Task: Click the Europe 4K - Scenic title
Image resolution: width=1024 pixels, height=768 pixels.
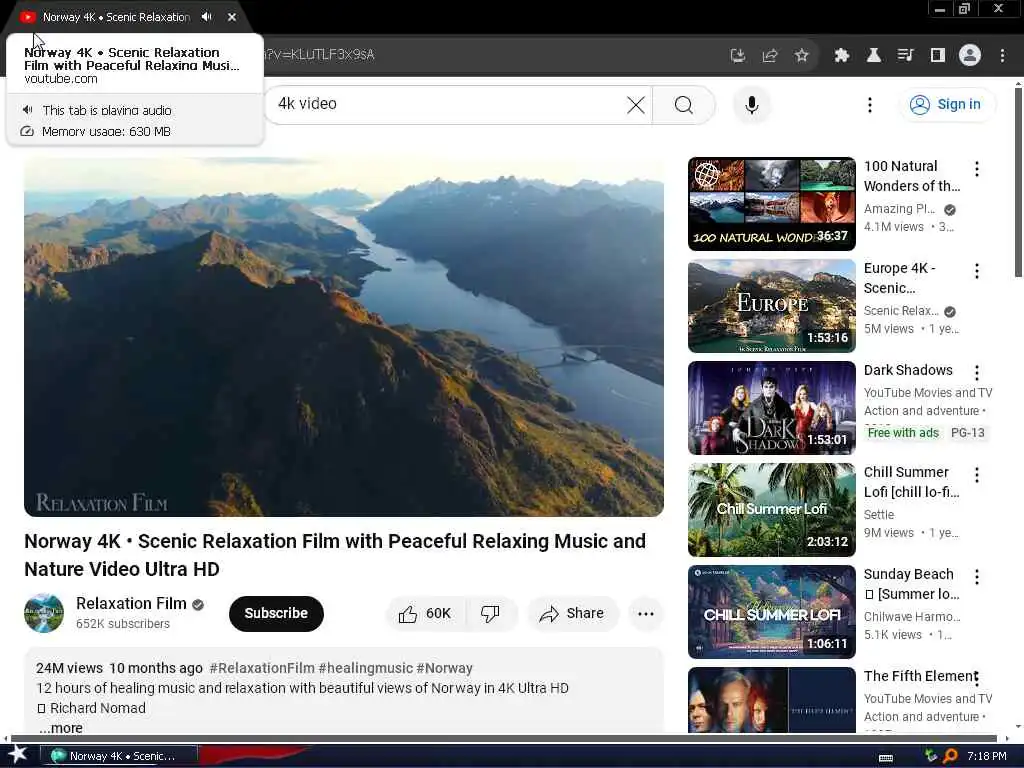Action: click(x=899, y=278)
